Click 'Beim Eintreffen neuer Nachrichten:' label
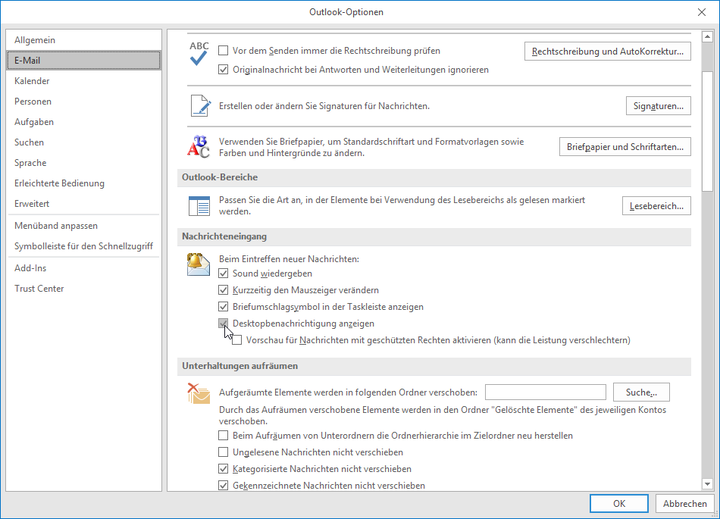 click(x=289, y=259)
